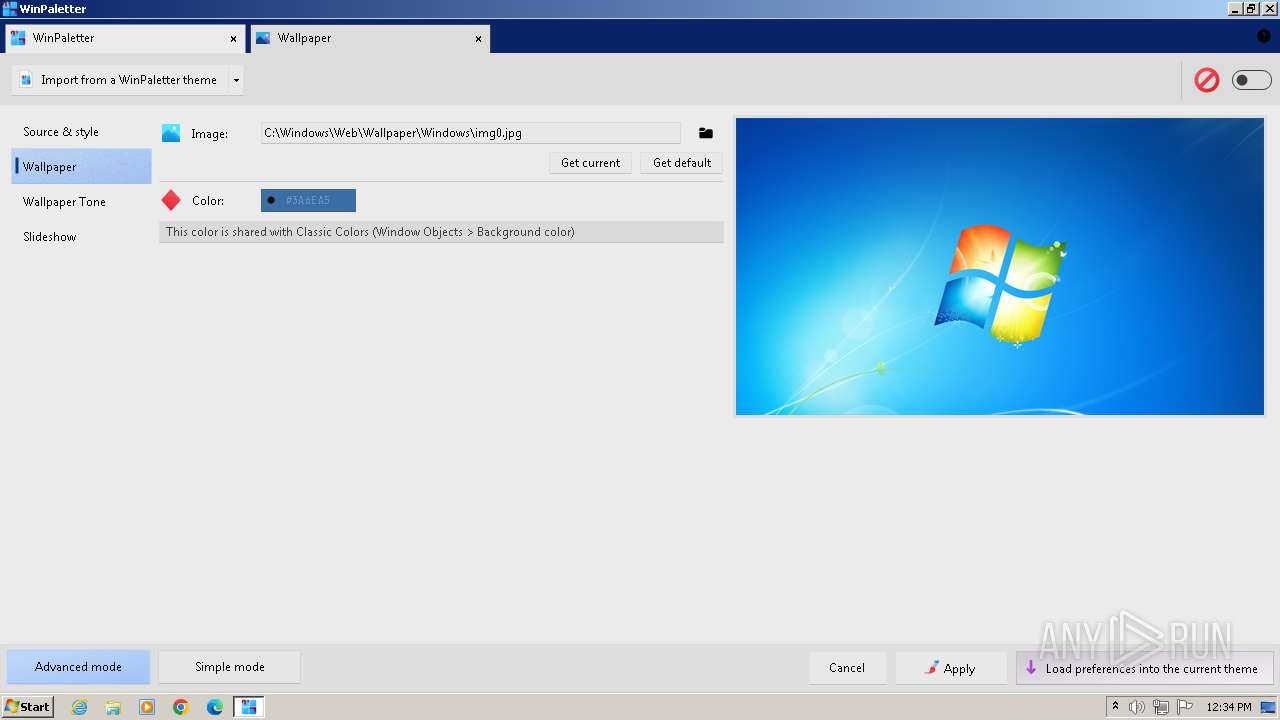Close the Wallpaper tab
The height and width of the screenshot is (720, 1280).
pyautogui.click(x=478, y=39)
